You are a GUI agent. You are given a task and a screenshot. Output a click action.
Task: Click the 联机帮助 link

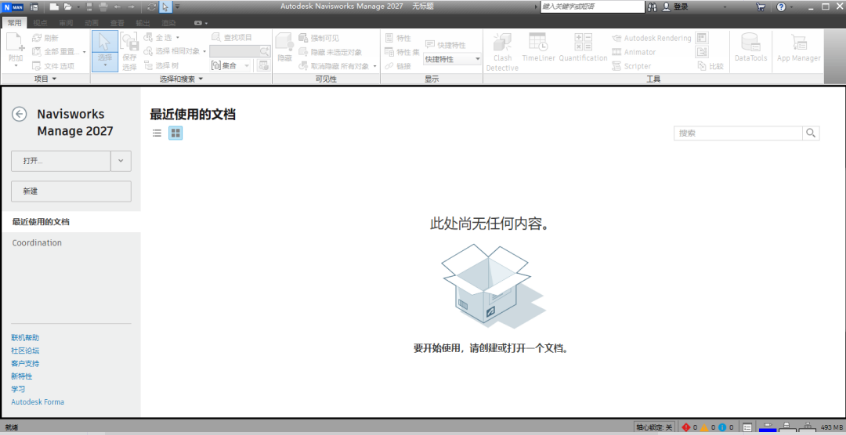pyautogui.click(x=26, y=337)
